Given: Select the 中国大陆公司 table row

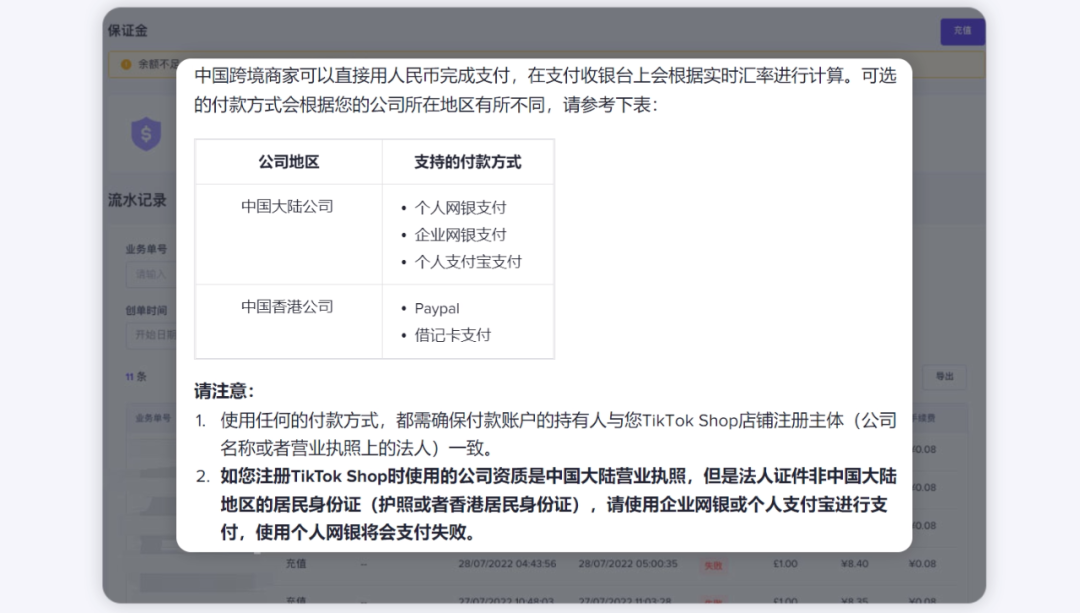Looking at the screenshot, I should (x=292, y=207).
